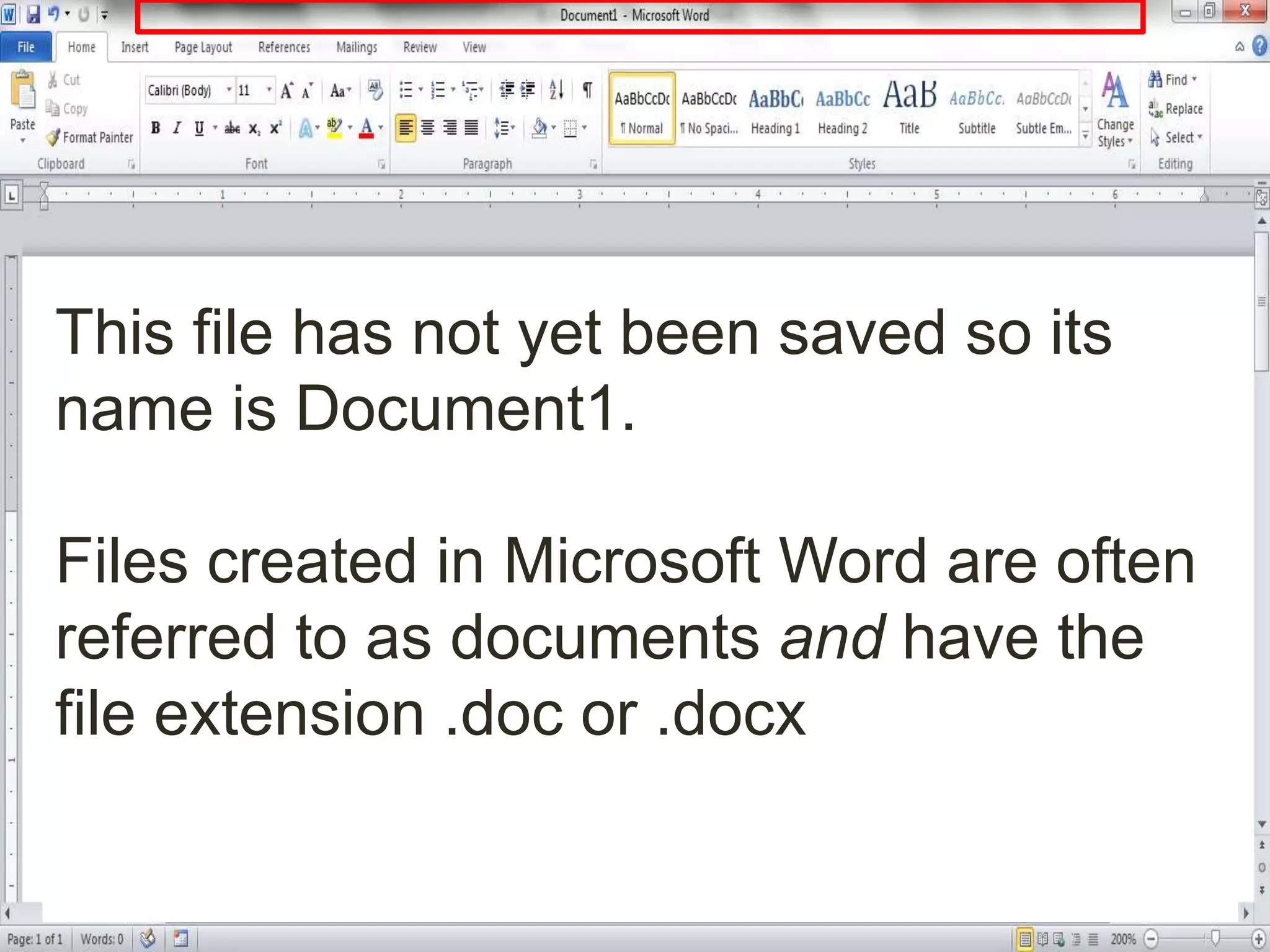The width and height of the screenshot is (1270, 952).
Task: Click the Align Text Right icon
Action: 450,128
